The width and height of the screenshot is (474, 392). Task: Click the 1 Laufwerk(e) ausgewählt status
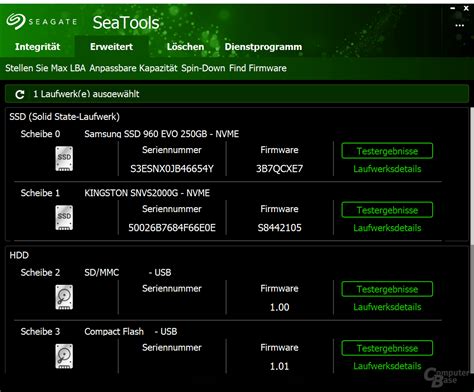(x=86, y=94)
